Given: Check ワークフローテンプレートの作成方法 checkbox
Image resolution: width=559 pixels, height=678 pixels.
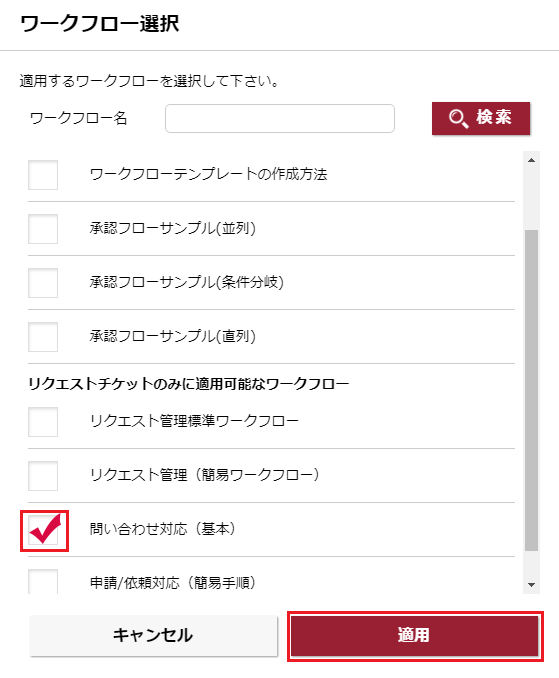Looking at the screenshot, I should tap(43, 175).
